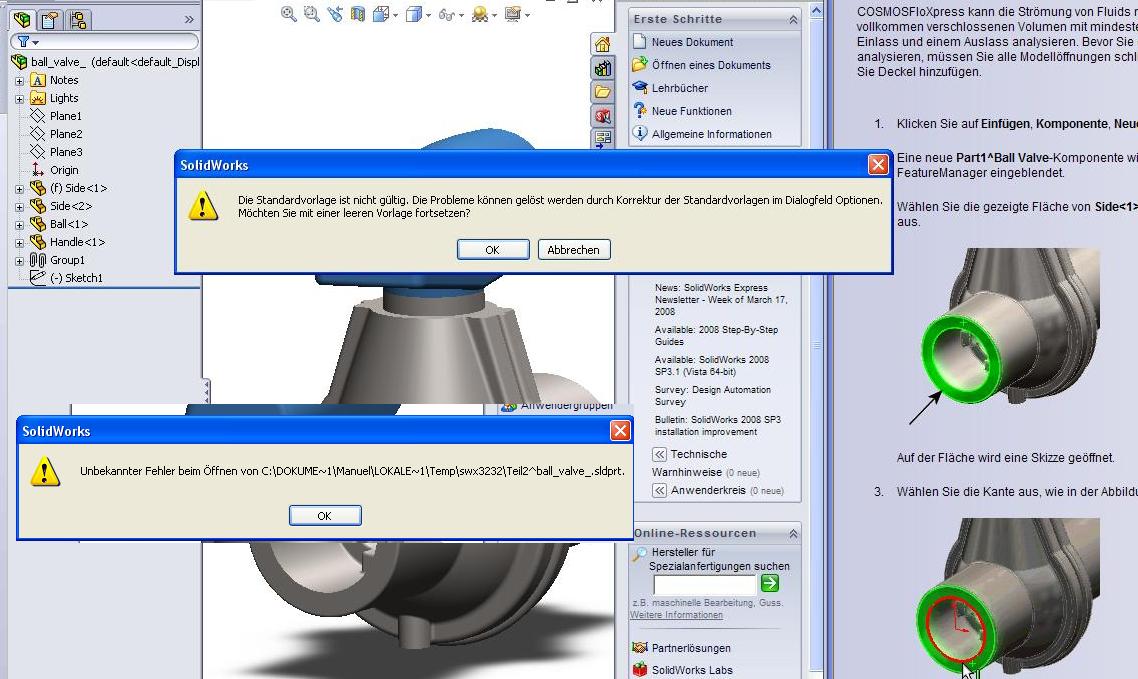Click Öffnen eines Dokuments link
Screen dimensions: 1138x679
point(711,65)
